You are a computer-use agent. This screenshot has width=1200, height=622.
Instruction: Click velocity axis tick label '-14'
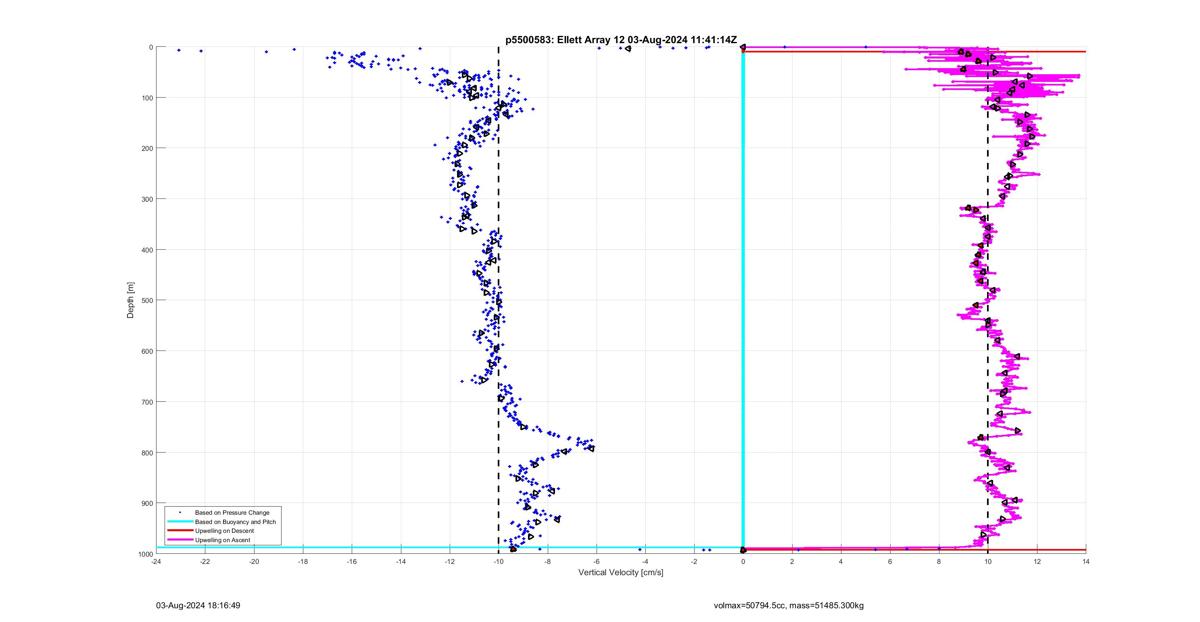pyautogui.click(x=401, y=562)
